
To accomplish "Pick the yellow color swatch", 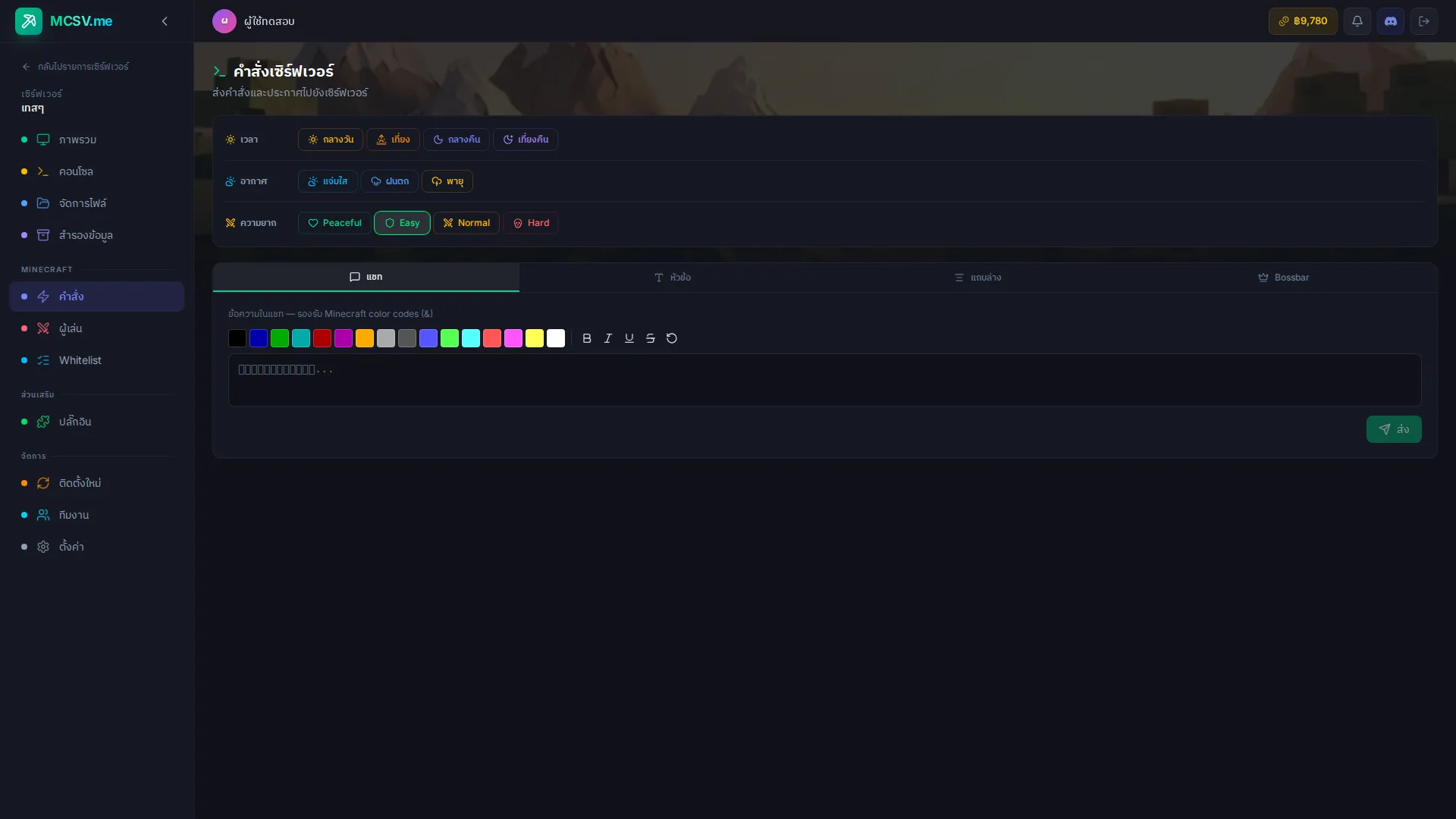I will pos(535,338).
